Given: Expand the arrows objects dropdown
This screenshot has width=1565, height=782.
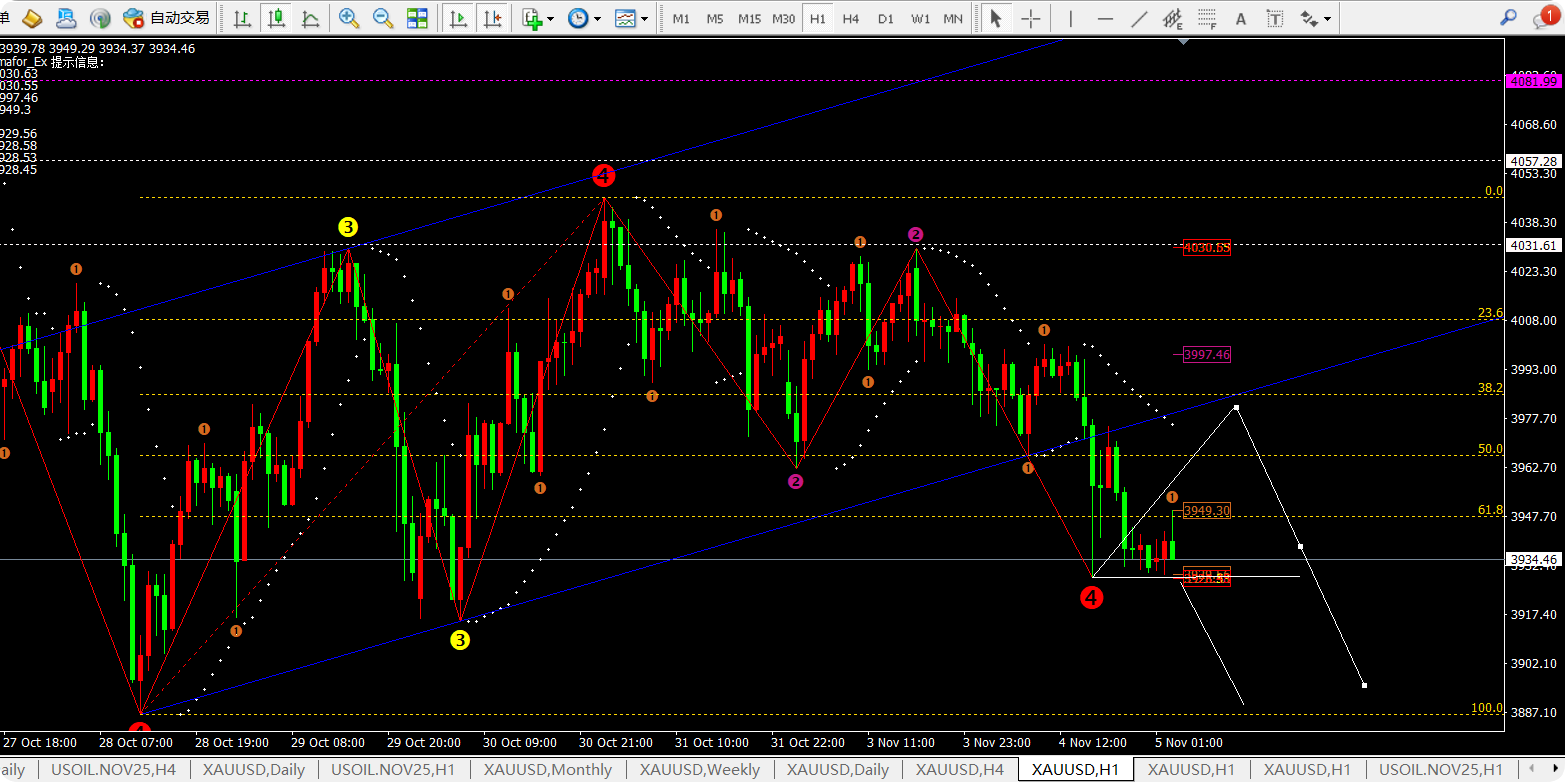Looking at the screenshot, I should coord(1327,18).
